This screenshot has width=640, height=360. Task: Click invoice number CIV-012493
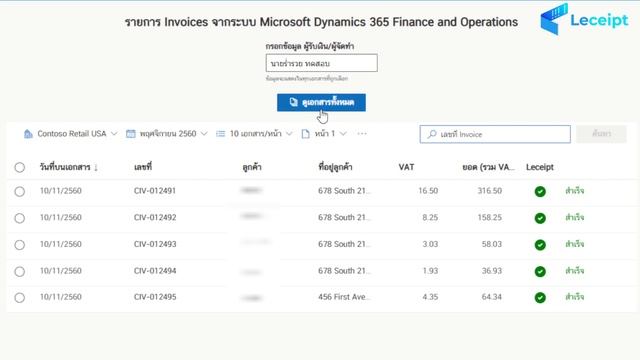pyautogui.click(x=155, y=244)
